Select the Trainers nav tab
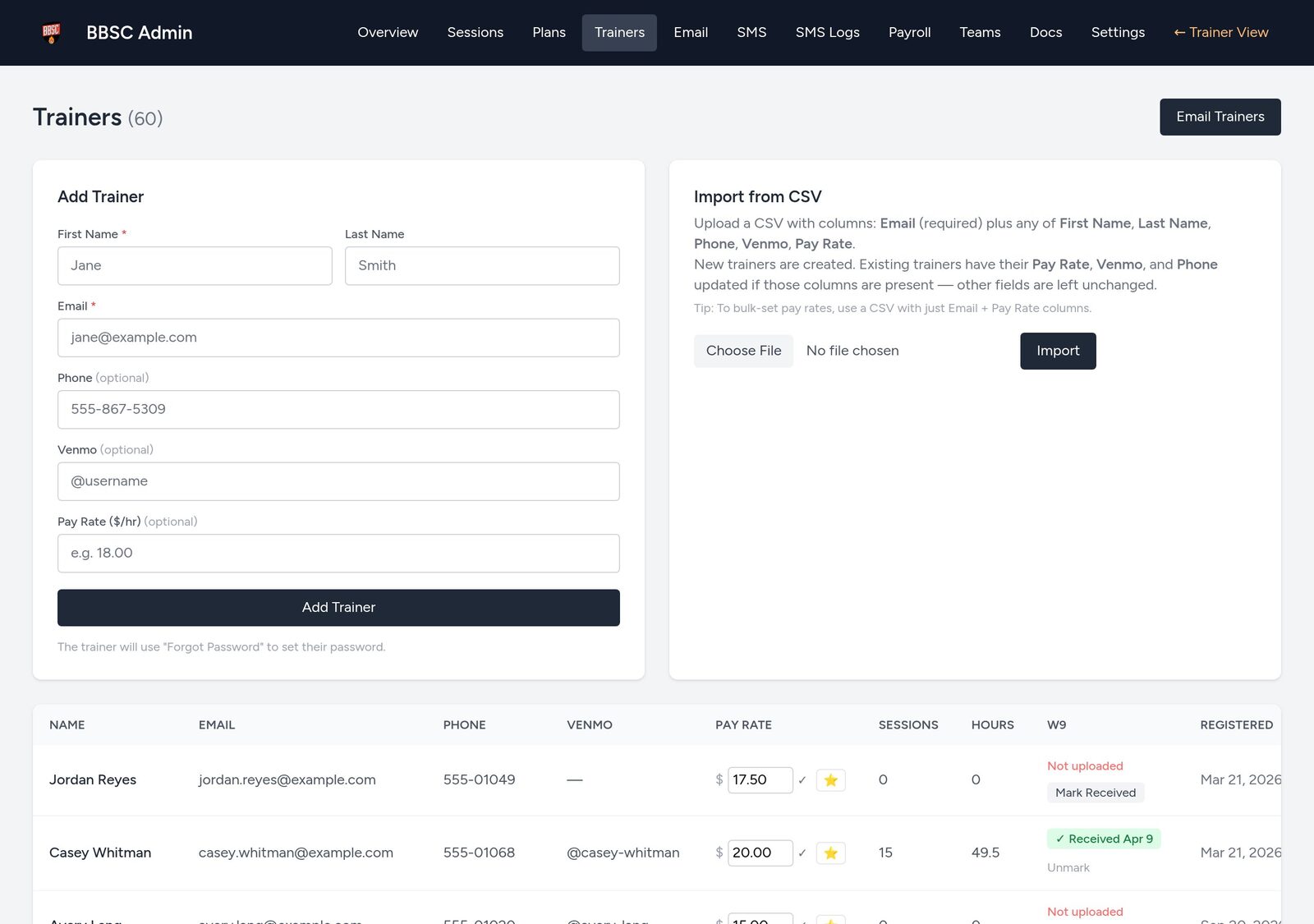The height and width of the screenshot is (924, 1314). (x=619, y=33)
